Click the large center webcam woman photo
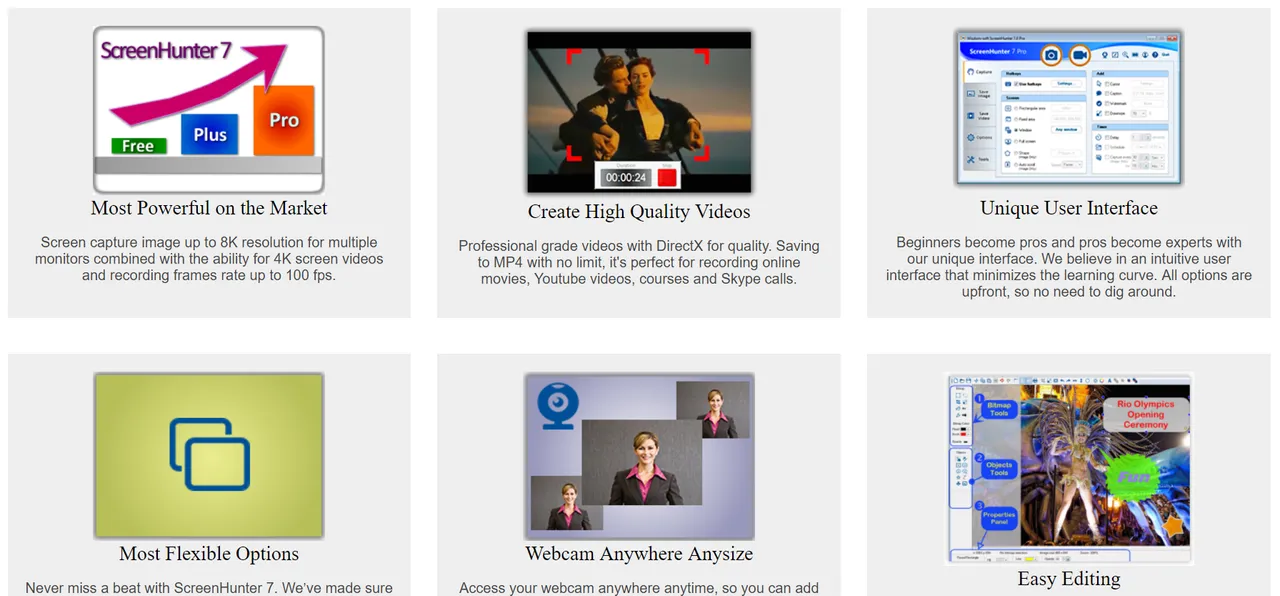The image size is (1280, 596). (642, 462)
